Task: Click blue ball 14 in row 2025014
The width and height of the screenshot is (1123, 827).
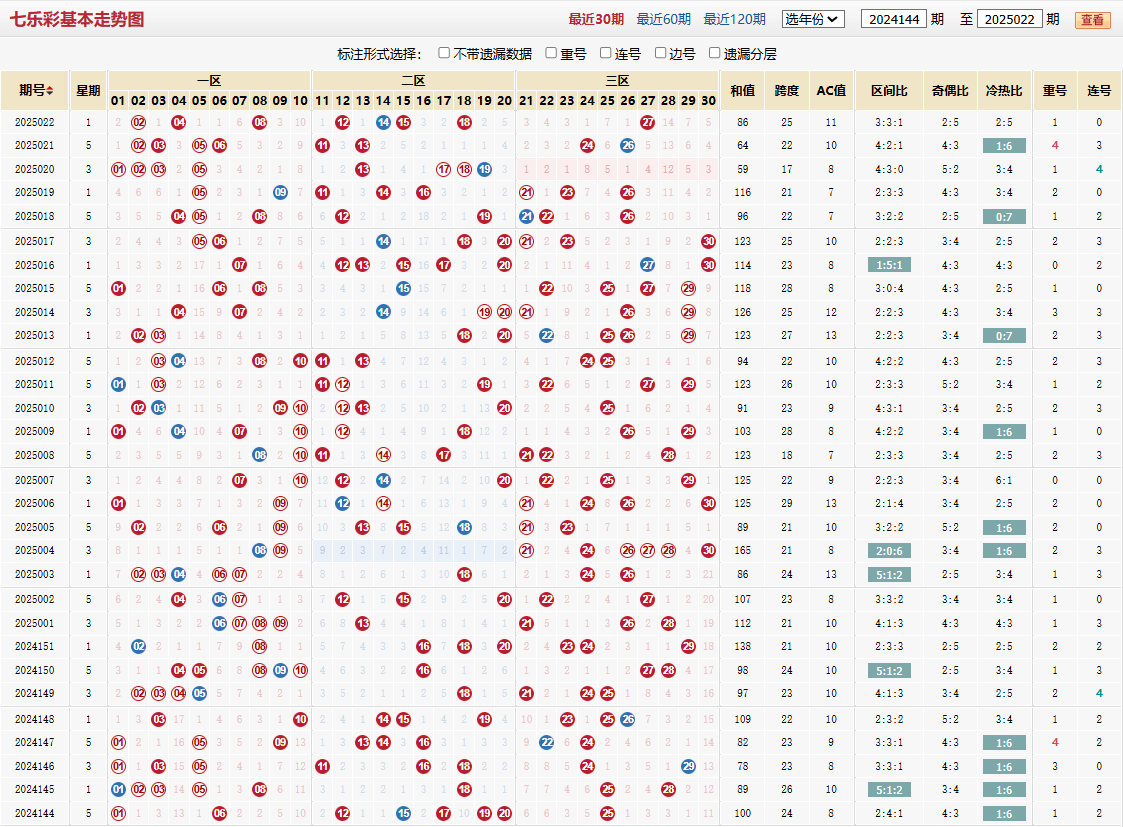Action: click(x=383, y=312)
